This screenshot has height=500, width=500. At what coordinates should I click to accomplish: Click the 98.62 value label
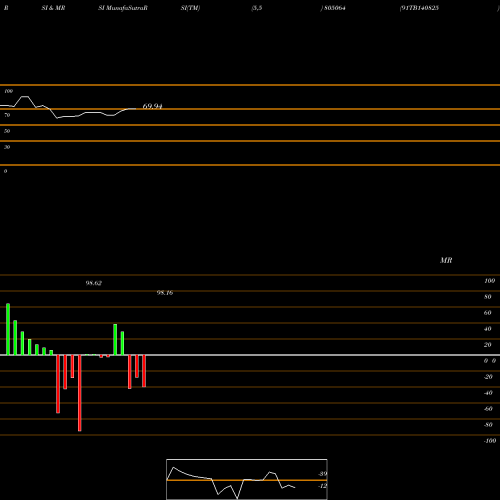[x=94, y=283]
